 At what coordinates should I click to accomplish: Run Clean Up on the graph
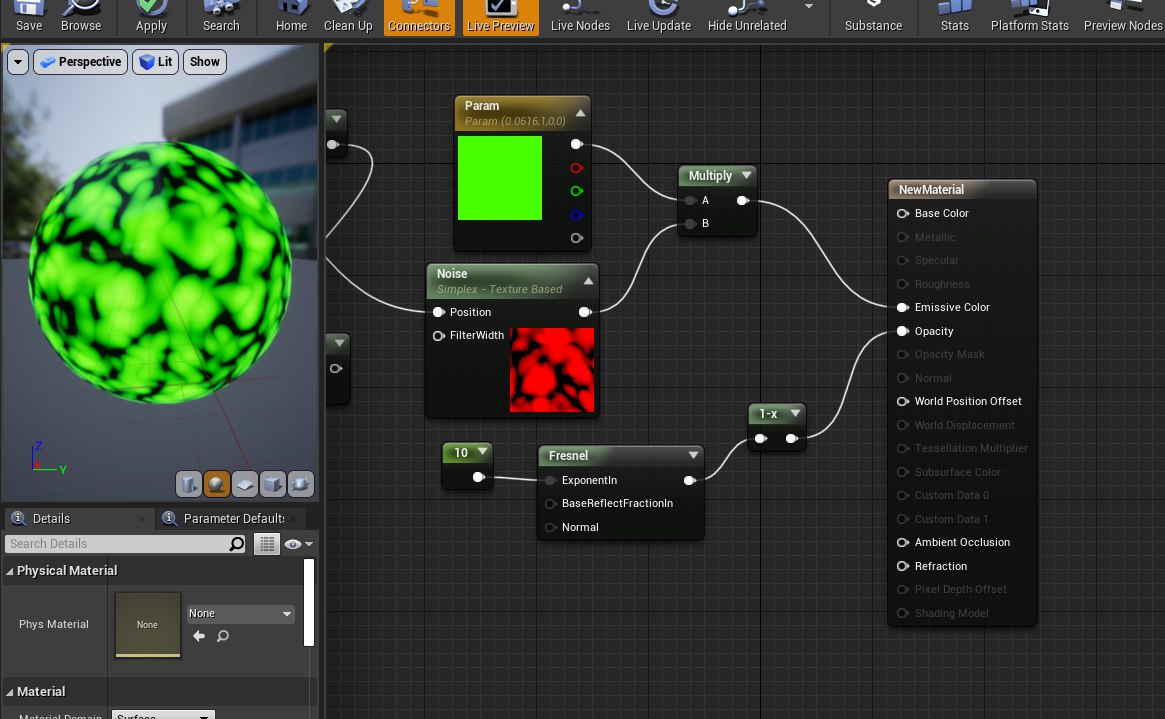pyautogui.click(x=348, y=17)
